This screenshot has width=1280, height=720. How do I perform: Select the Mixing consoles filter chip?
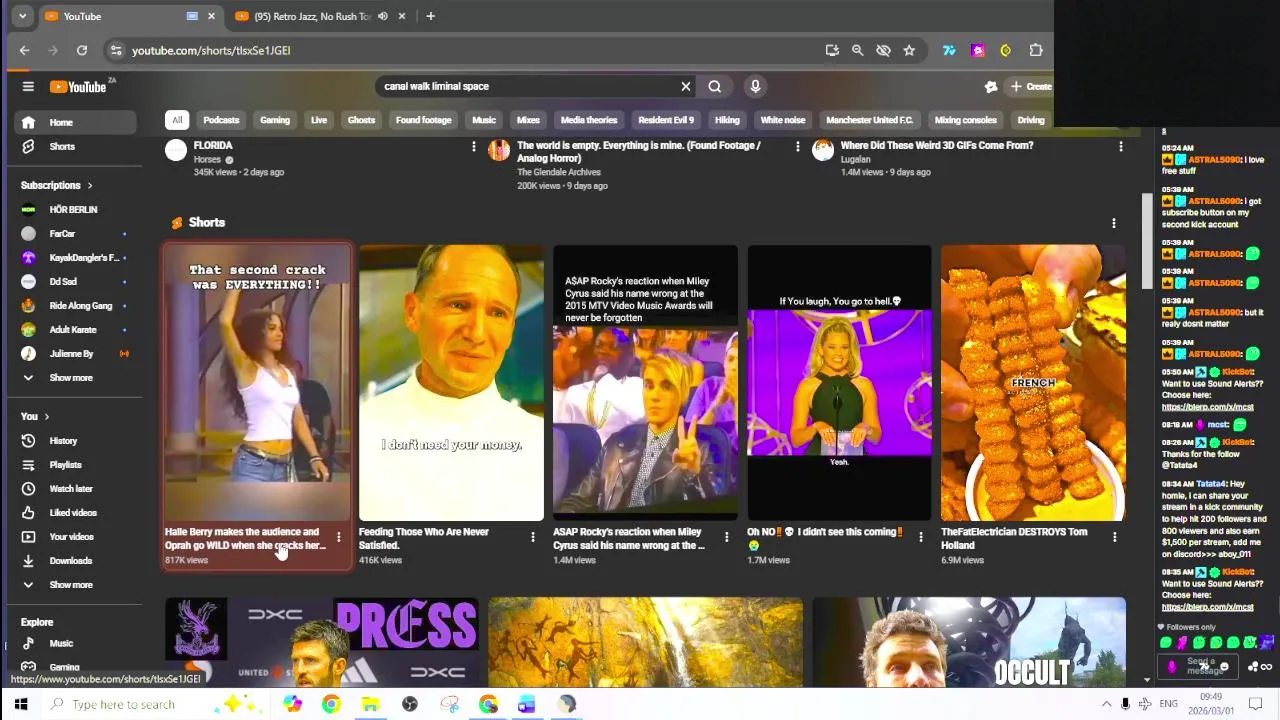(966, 121)
